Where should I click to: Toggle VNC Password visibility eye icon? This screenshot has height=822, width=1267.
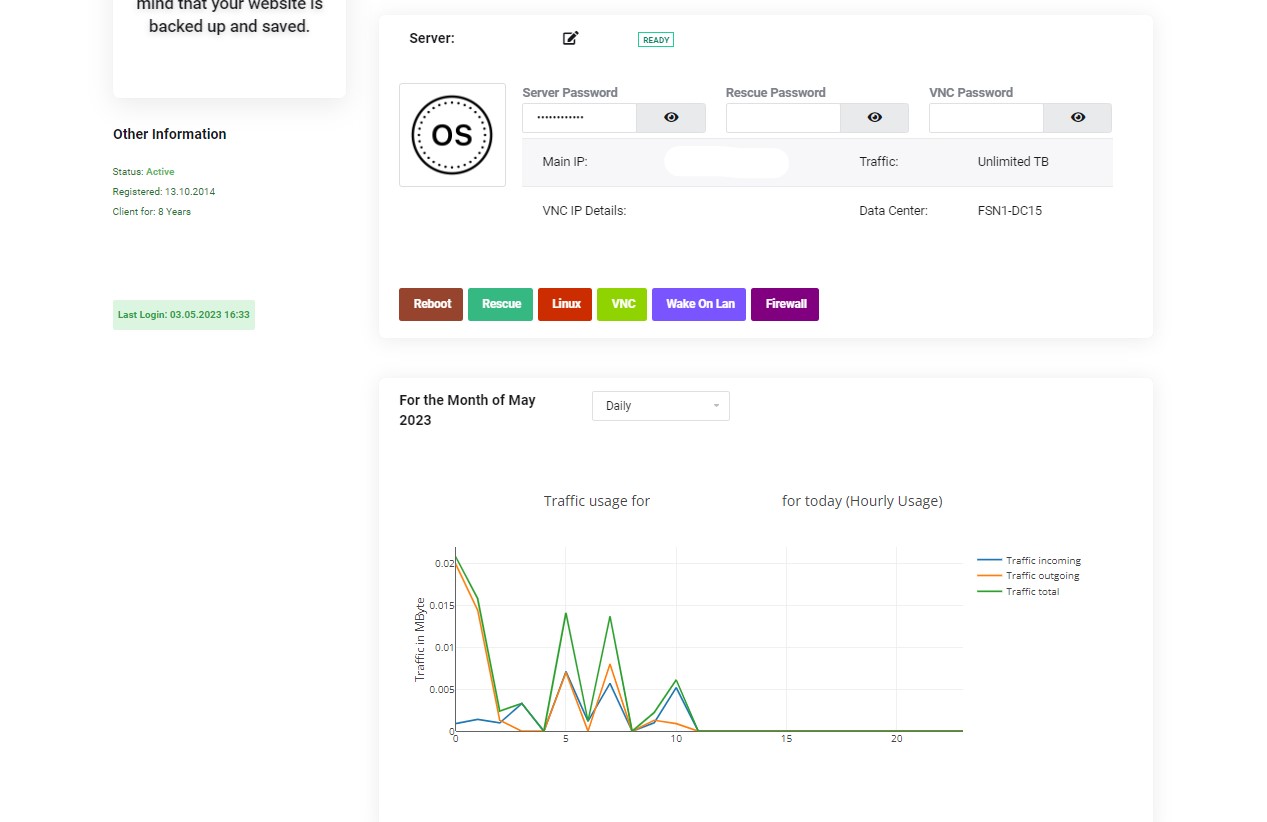(x=1077, y=118)
